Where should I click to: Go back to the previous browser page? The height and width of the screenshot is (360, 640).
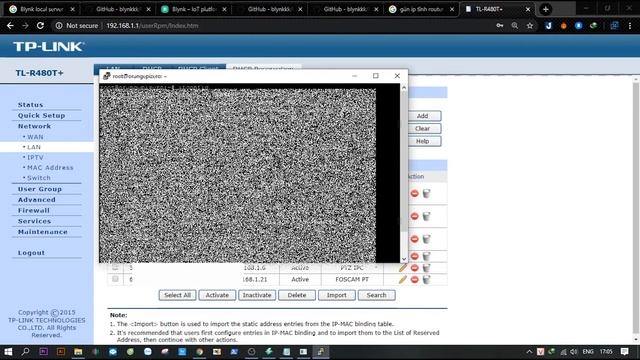pyautogui.click(x=10, y=25)
